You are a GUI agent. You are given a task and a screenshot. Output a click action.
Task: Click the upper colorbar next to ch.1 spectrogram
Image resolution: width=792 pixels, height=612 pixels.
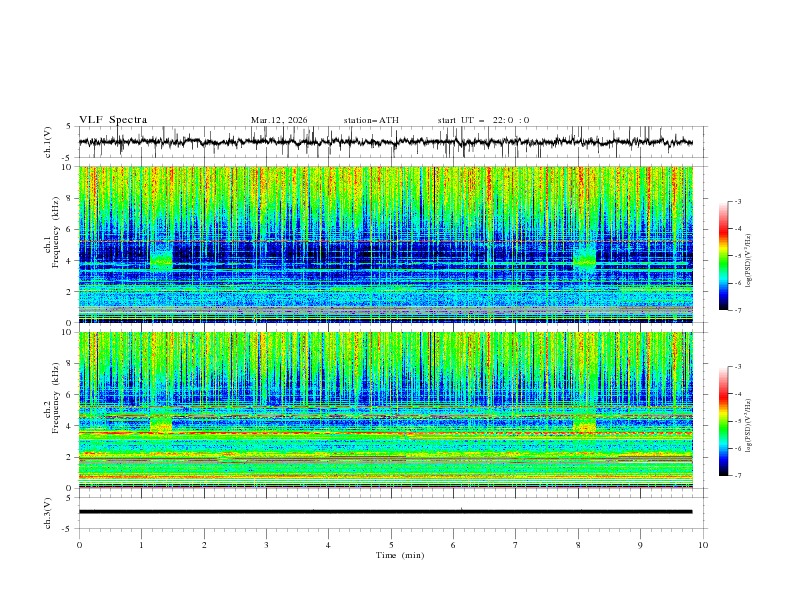click(x=723, y=256)
